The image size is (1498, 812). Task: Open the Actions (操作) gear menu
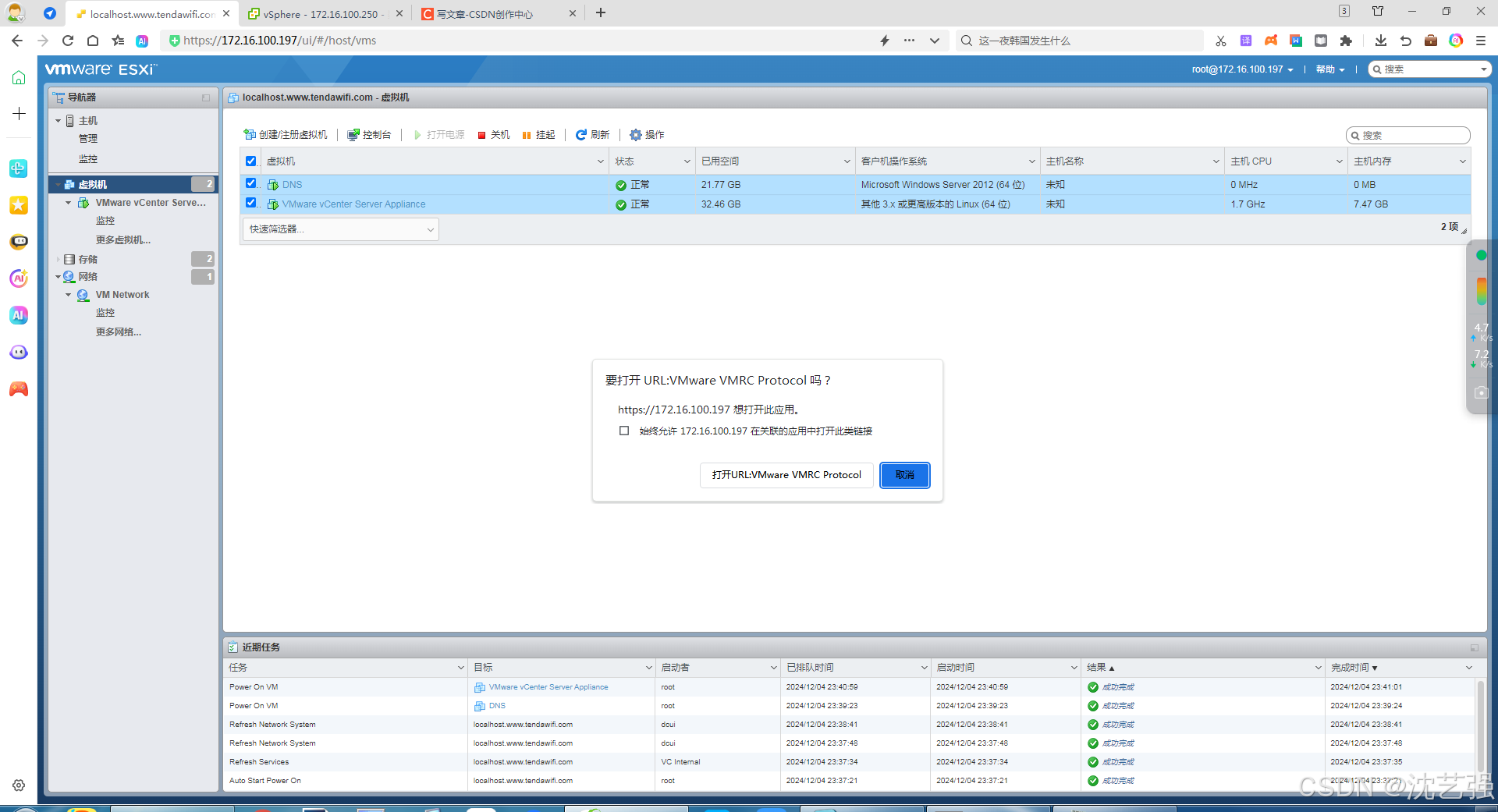[x=647, y=135]
